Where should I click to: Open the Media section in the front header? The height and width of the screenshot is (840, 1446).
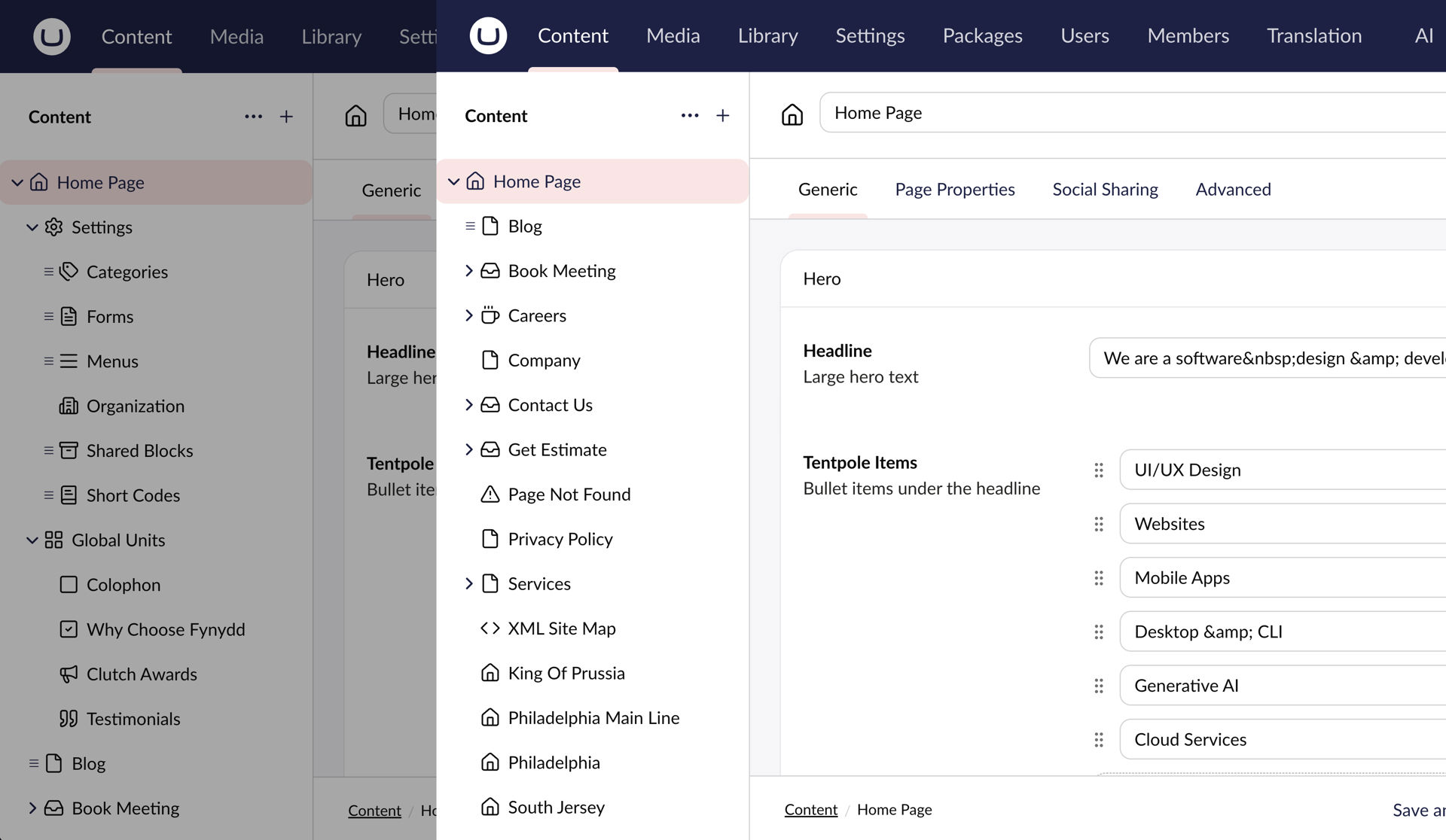click(673, 35)
